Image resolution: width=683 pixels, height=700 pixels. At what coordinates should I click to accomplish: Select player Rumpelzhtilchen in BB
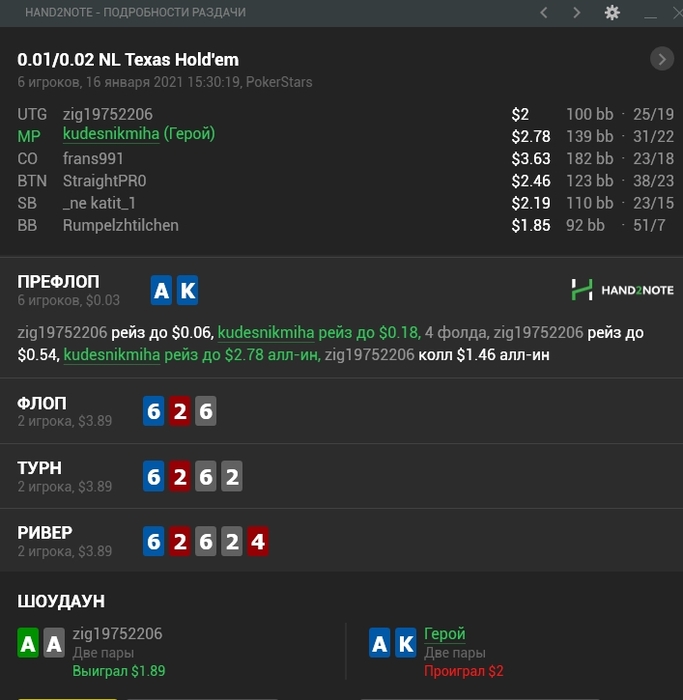coord(121,225)
